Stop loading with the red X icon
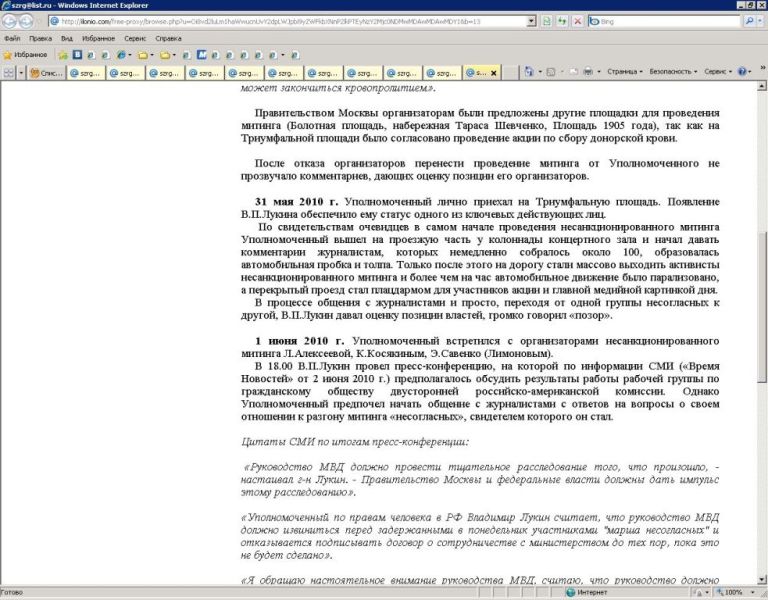 [x=577, y=21]
